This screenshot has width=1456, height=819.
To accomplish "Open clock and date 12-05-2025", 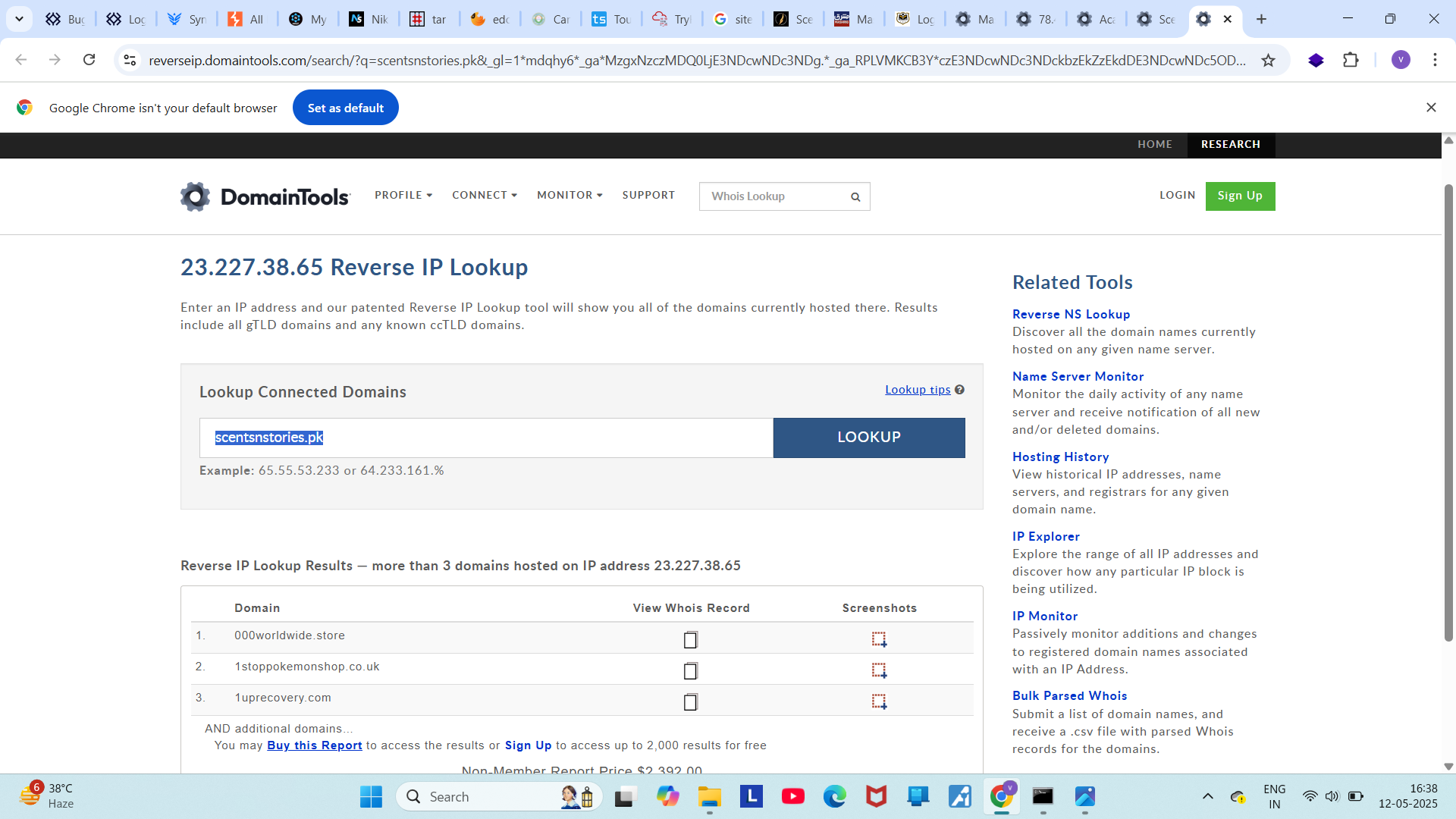I will [x=1407, y=796].
